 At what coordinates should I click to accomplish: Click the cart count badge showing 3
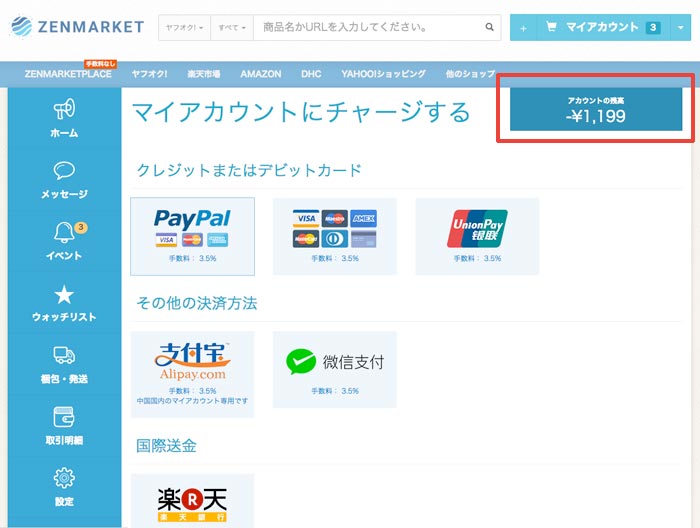click(653, 28)
